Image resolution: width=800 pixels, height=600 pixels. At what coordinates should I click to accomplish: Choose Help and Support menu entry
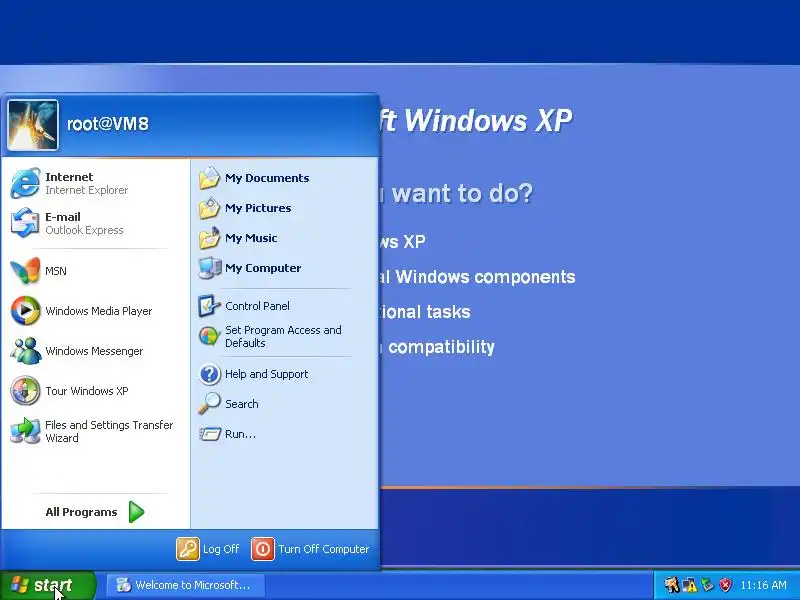[x=286, y=374]
